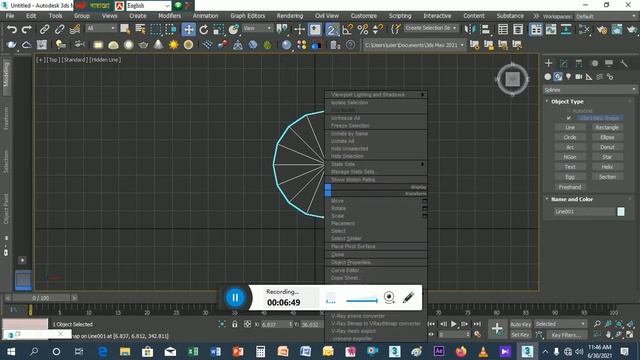Open the project folder path dropdown
Viewport: 640px width, 360px height.
(414, 45)
